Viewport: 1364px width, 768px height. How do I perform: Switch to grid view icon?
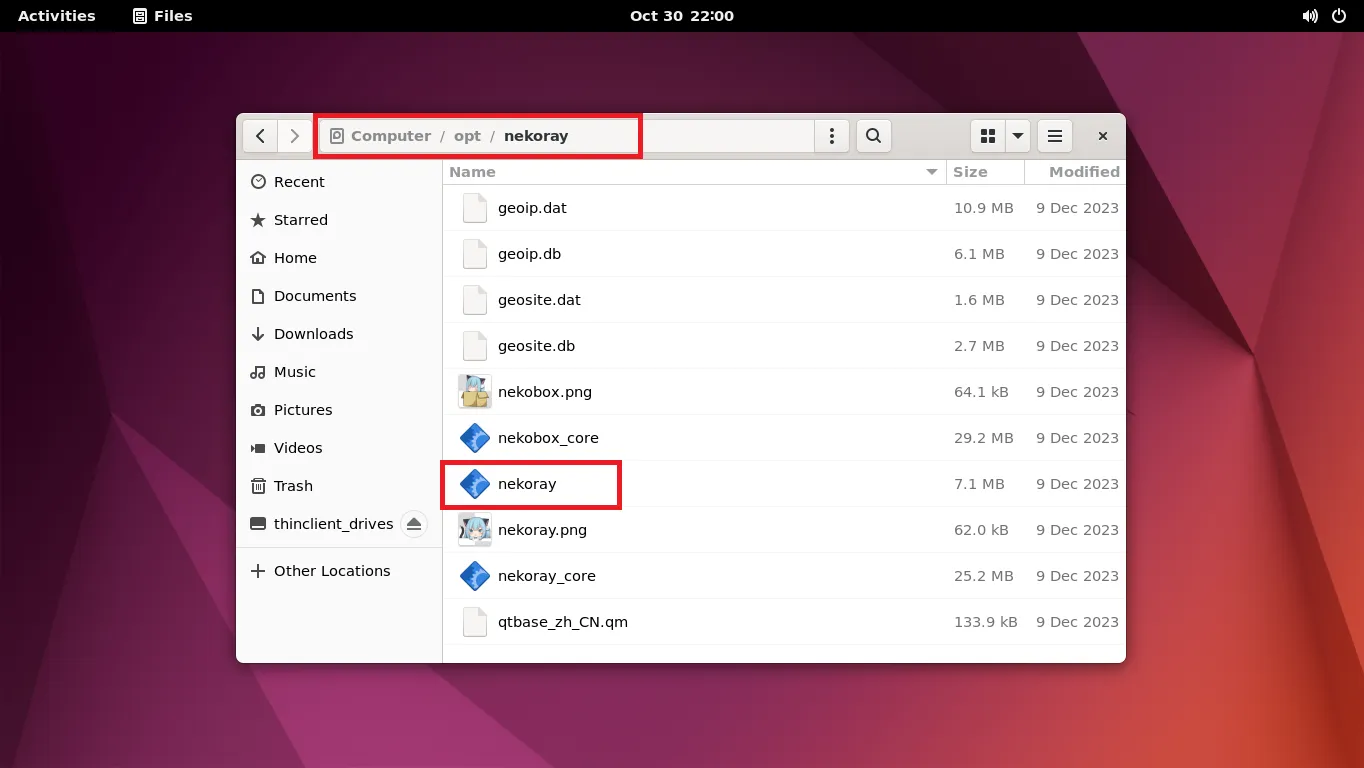coord(988,136)
